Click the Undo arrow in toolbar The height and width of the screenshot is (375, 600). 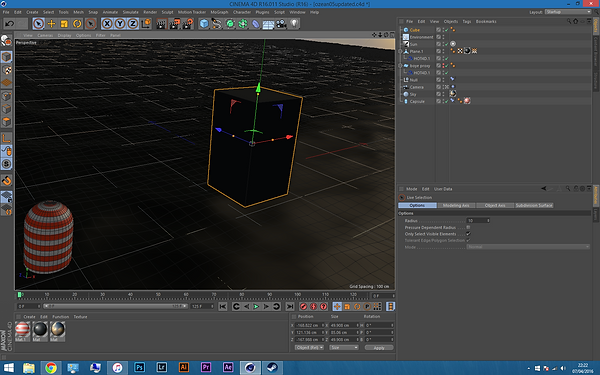pos(9,24)
